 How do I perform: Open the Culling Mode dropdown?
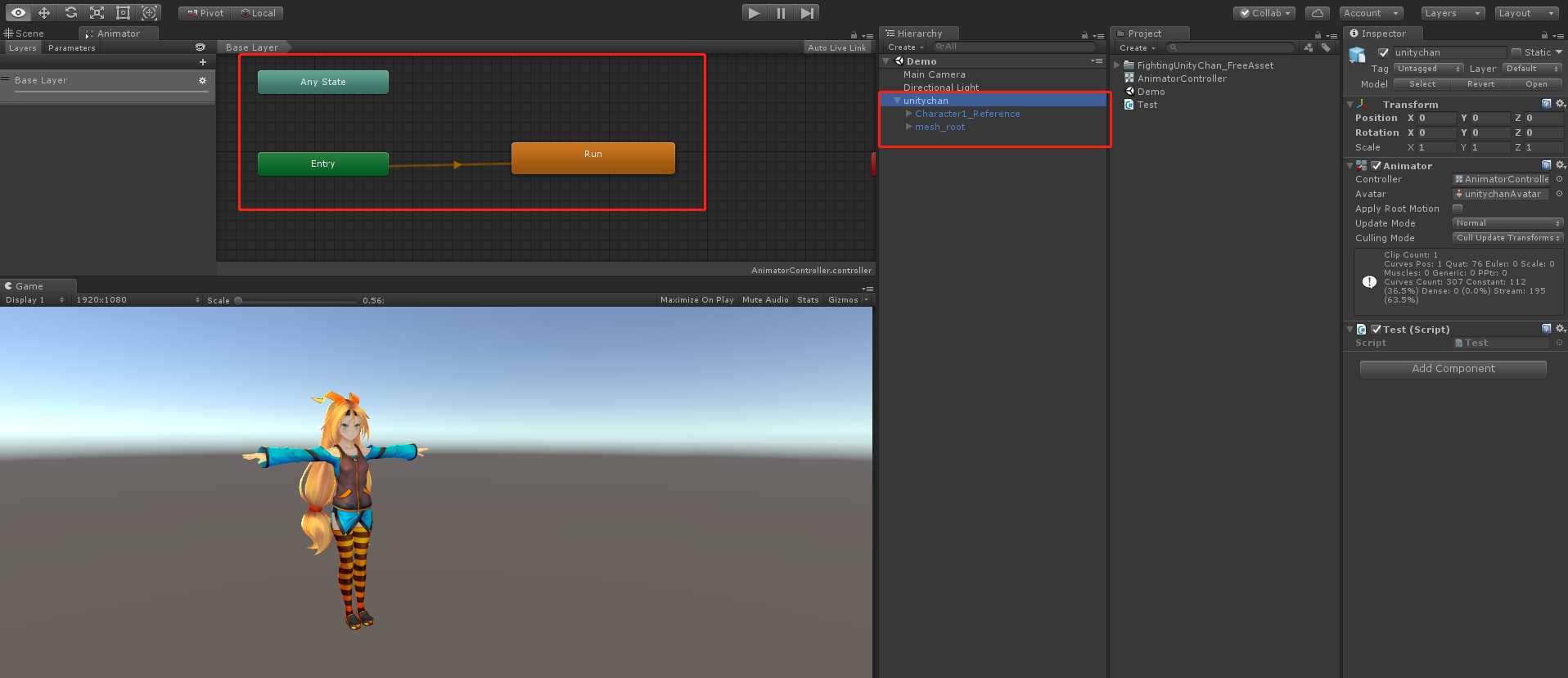click(1508, 238)
